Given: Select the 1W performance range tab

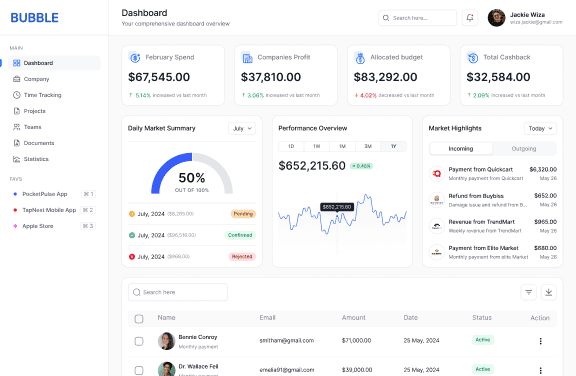Looking at the screenshot, I should pyautogui.click(x=317, y=146).
